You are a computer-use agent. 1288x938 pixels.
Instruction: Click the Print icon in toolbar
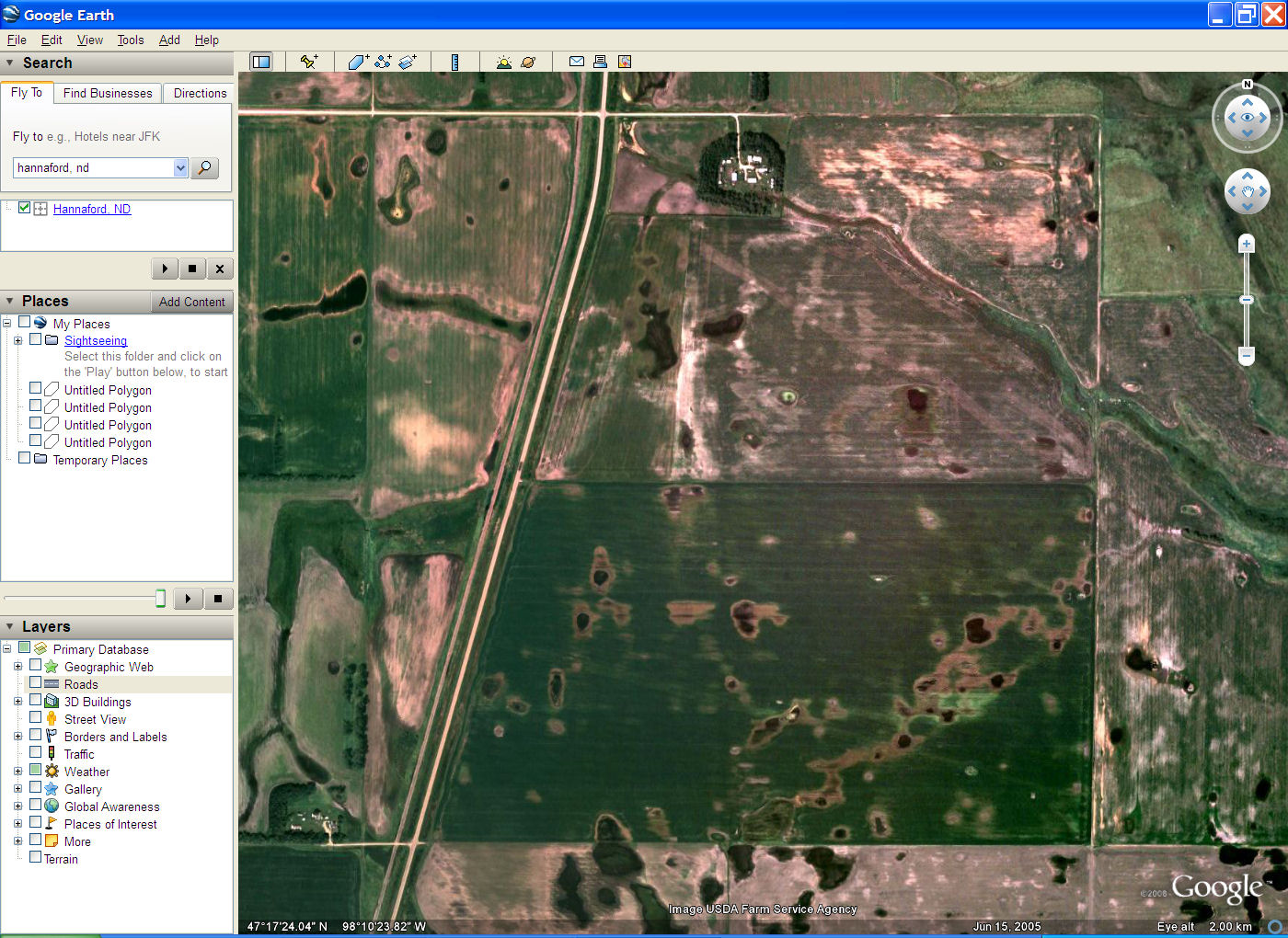pos(600,62)
